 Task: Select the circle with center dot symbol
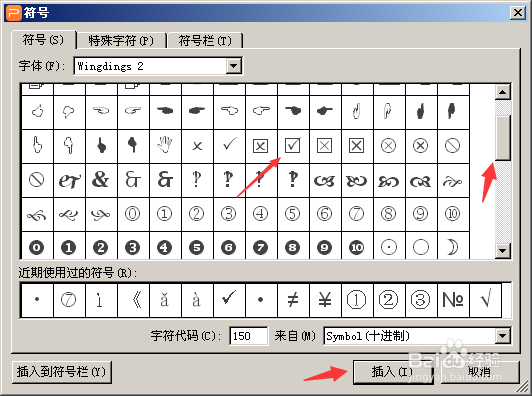point(389,247)
